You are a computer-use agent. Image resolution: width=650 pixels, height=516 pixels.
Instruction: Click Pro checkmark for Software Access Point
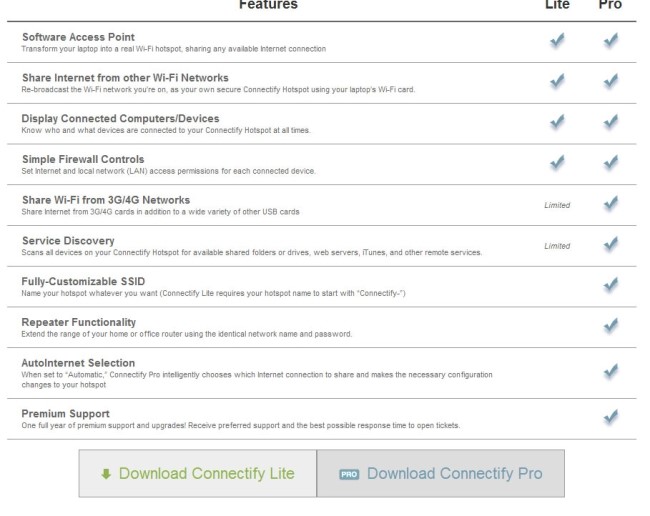pyautogui.click(x=609, y=42)
